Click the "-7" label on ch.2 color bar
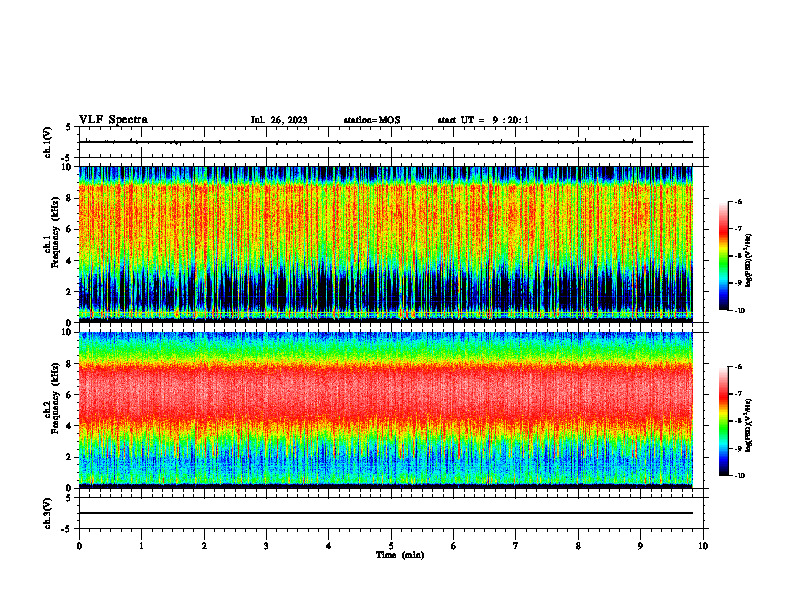 [738, 394]
